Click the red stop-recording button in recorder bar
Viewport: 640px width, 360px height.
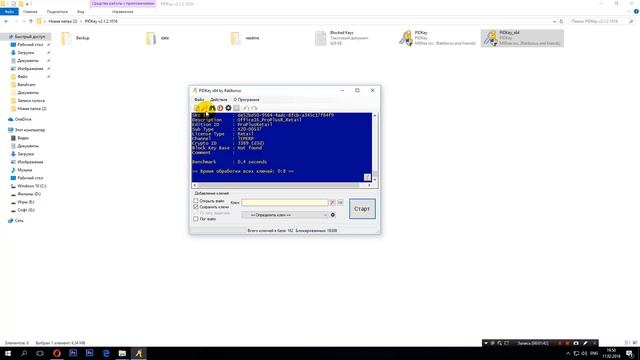point(567,343)
